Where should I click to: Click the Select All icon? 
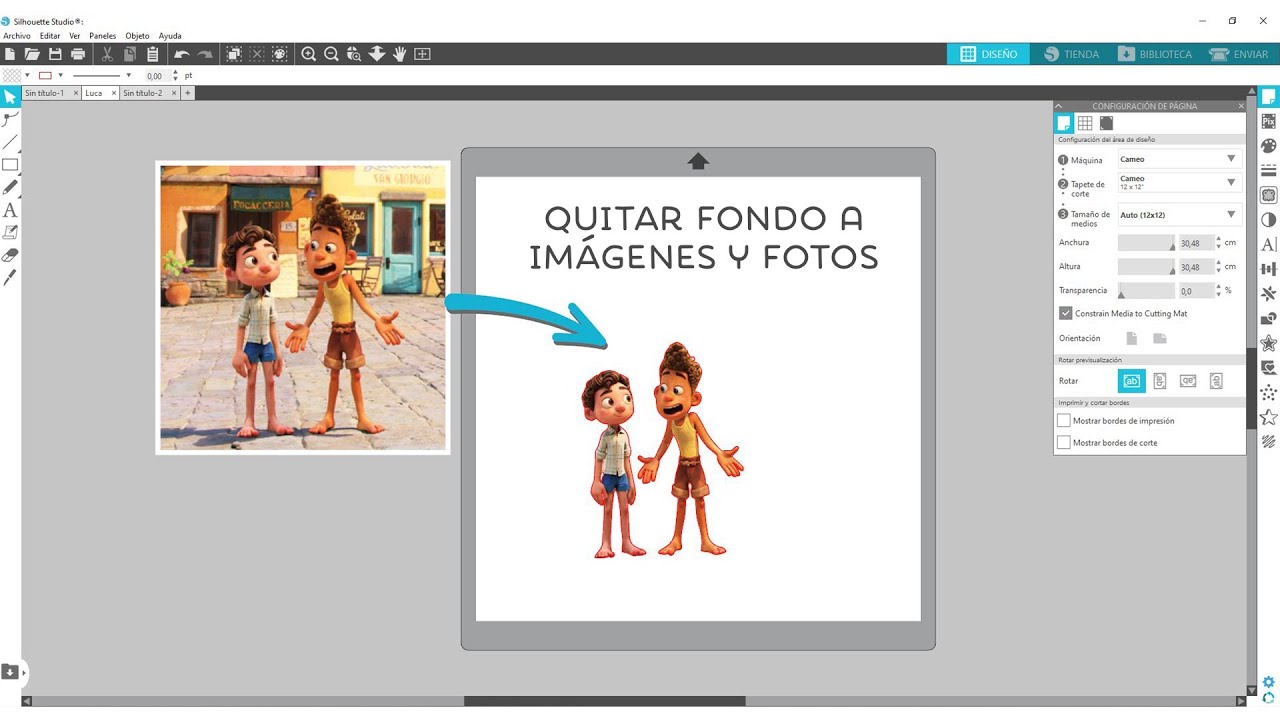click(x=234, y=54)
